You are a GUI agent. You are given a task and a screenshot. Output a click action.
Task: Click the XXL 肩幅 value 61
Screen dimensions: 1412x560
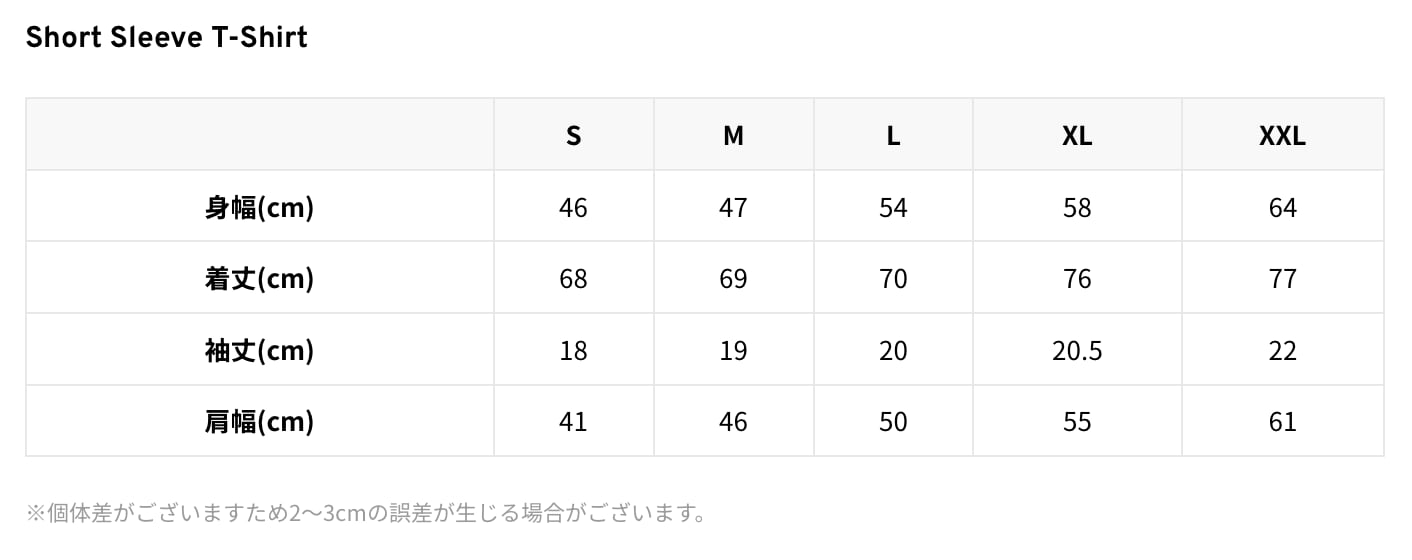pos(1282,422)
